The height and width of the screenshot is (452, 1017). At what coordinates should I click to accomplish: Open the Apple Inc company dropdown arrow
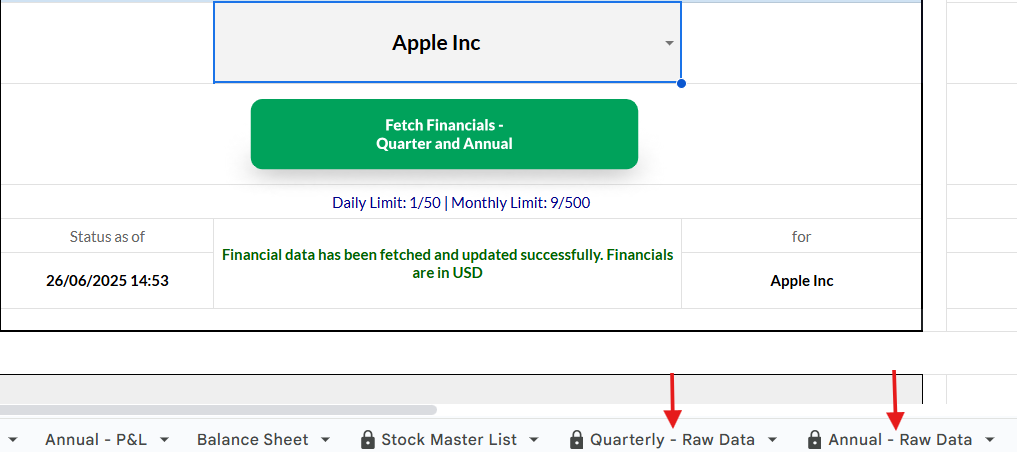(669, 43)
